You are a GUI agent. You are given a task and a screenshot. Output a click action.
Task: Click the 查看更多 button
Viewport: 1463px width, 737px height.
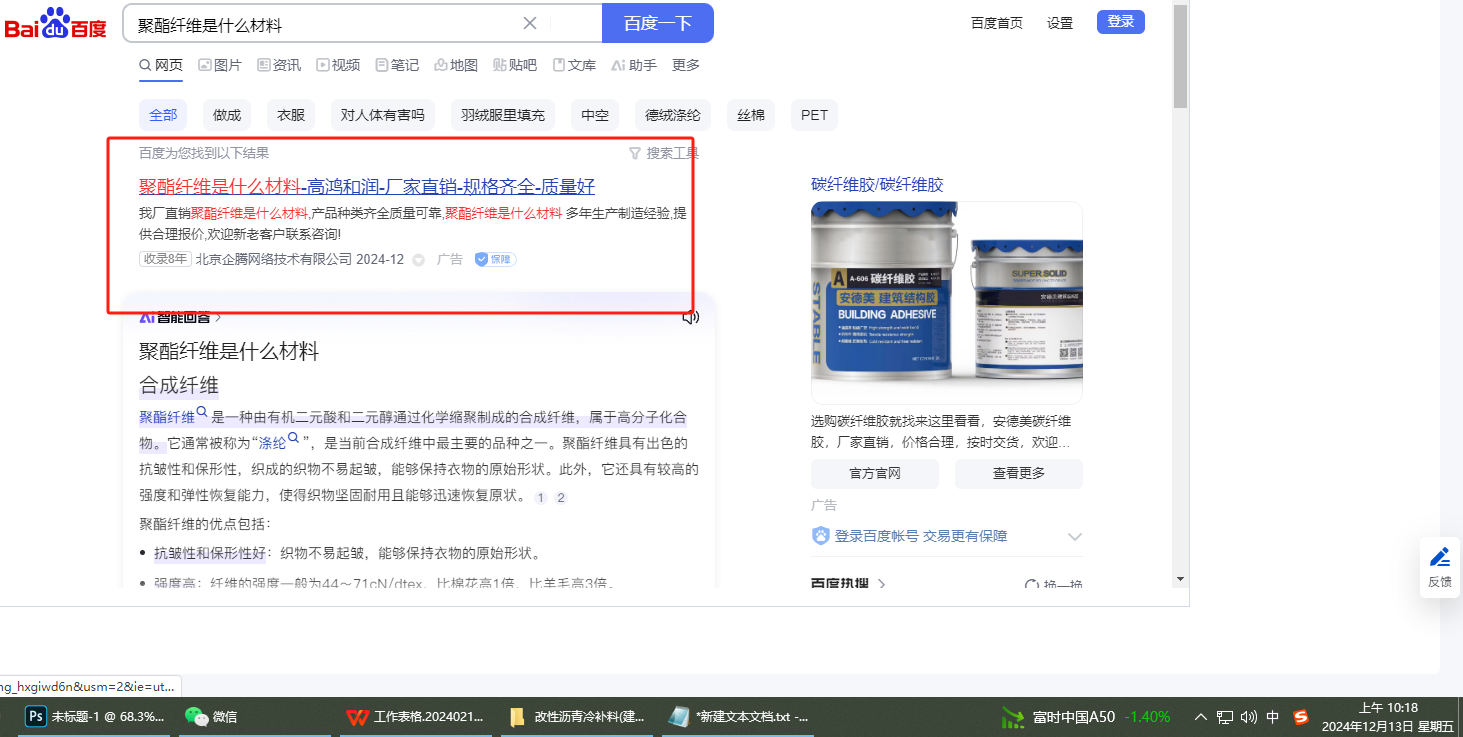tap(1019, 474)
